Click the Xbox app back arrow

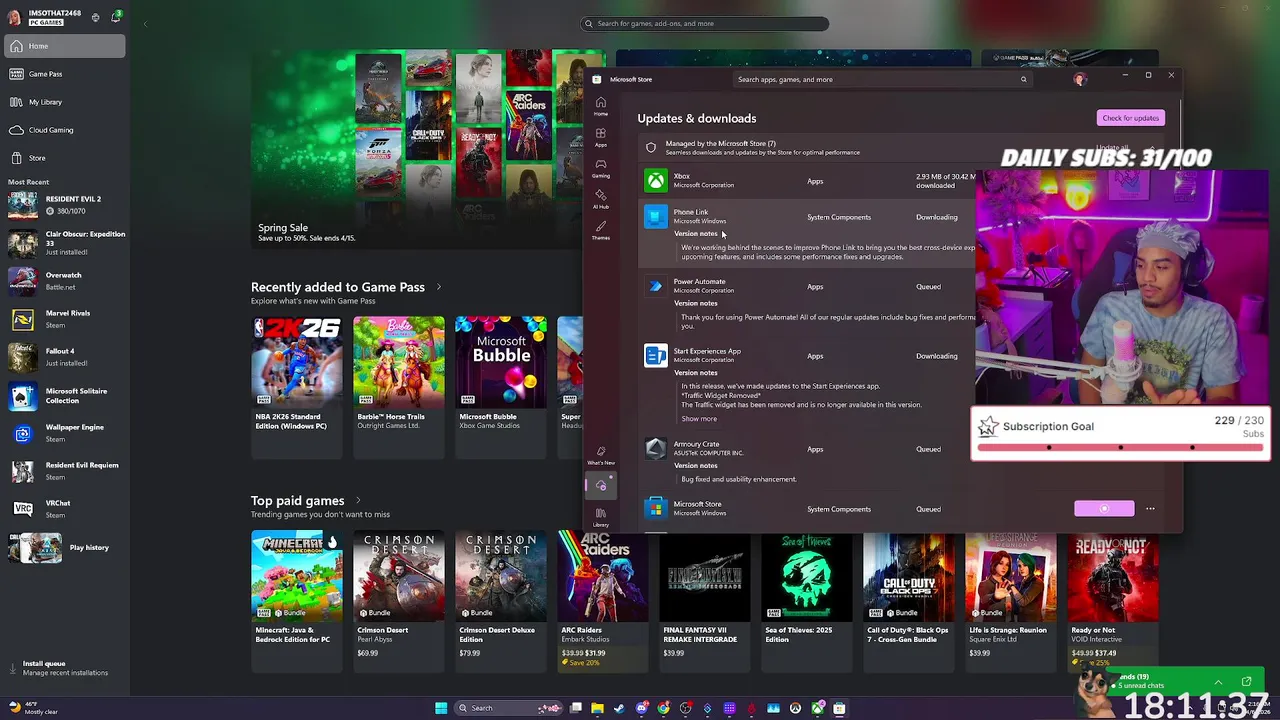point(145,24)
